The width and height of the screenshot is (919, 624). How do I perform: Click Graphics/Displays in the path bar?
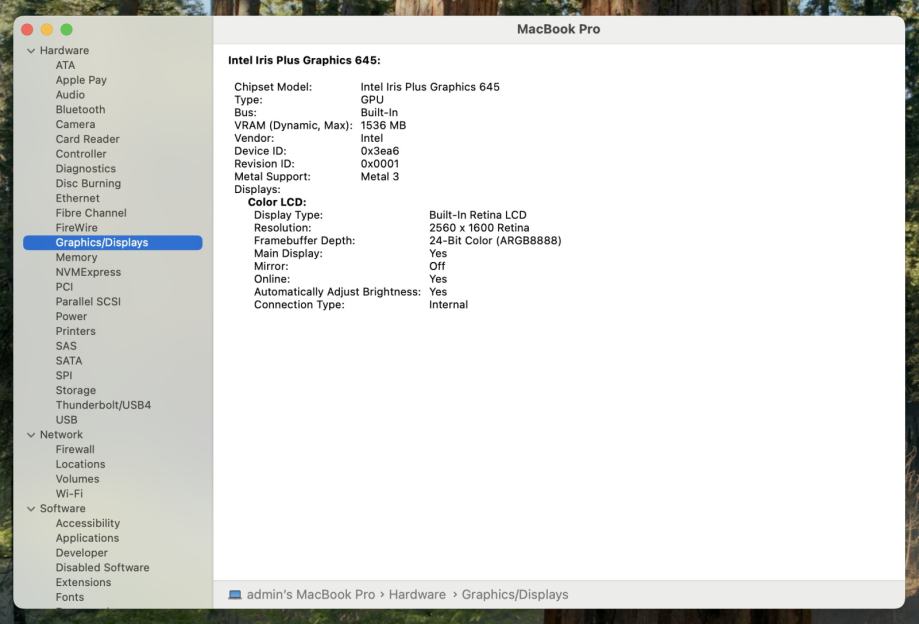coord(515,595)
